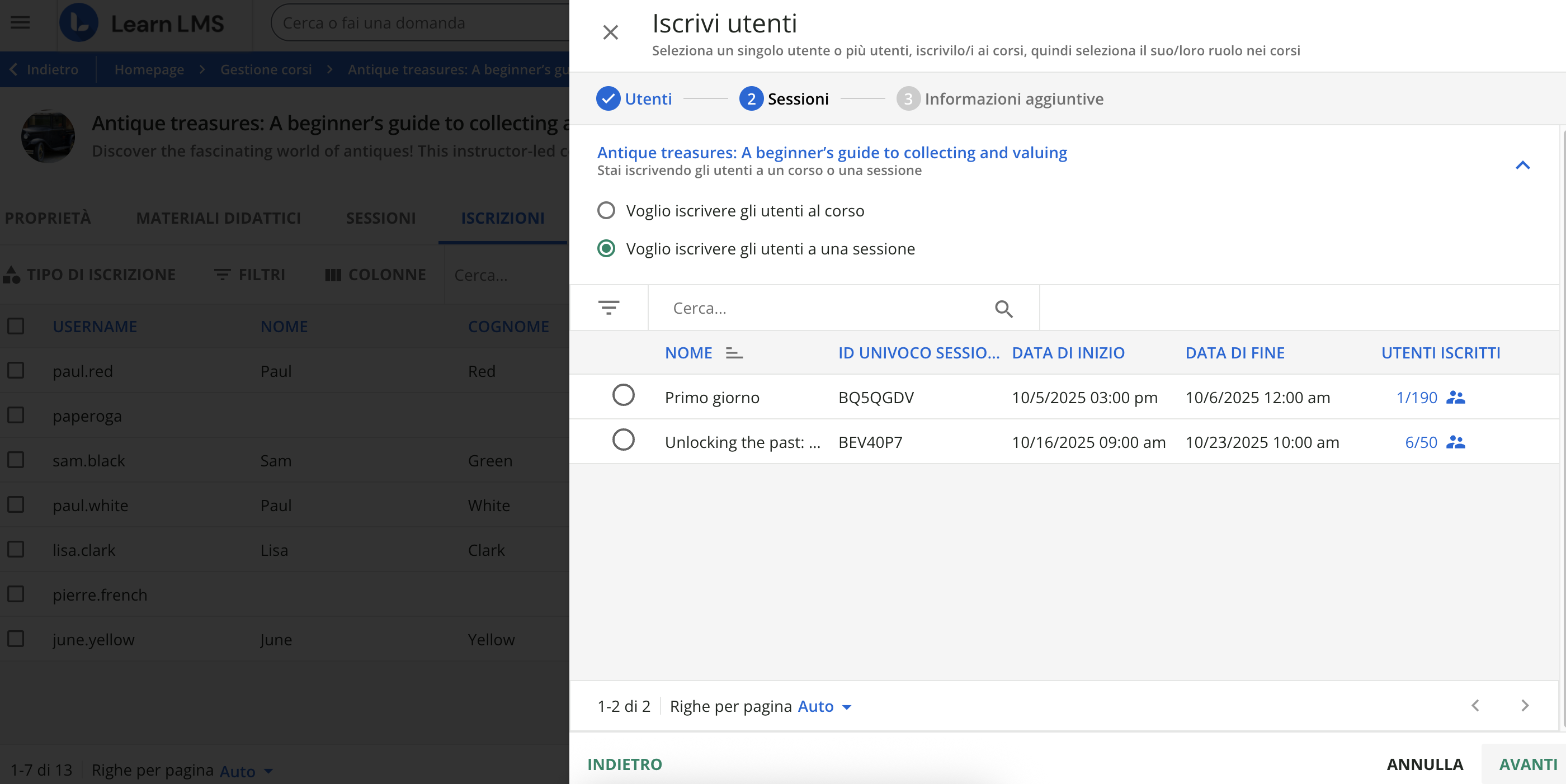Click the session filter icon
1566x784 pixels.
coord(609,308)
